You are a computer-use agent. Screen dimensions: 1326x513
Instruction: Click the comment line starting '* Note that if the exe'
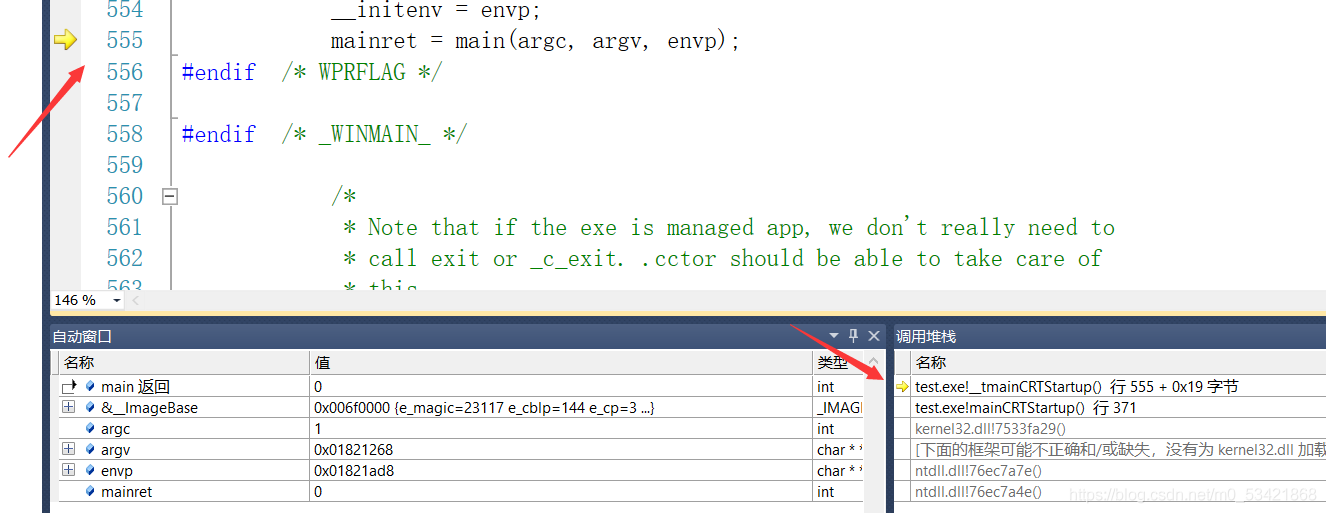pyautogui.click(x=729, y=228)
